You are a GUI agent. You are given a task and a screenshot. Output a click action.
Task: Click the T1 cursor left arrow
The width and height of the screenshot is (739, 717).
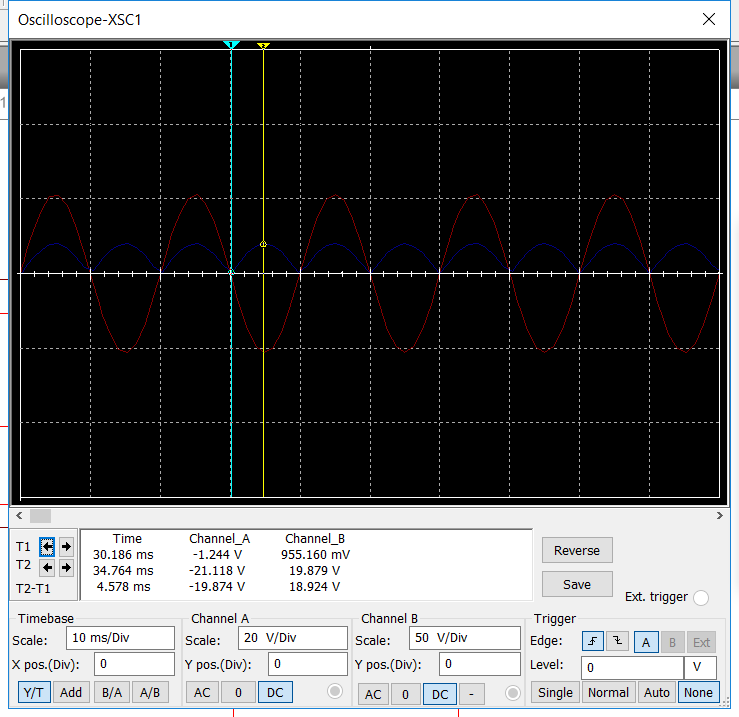click(x=47, y=546)
